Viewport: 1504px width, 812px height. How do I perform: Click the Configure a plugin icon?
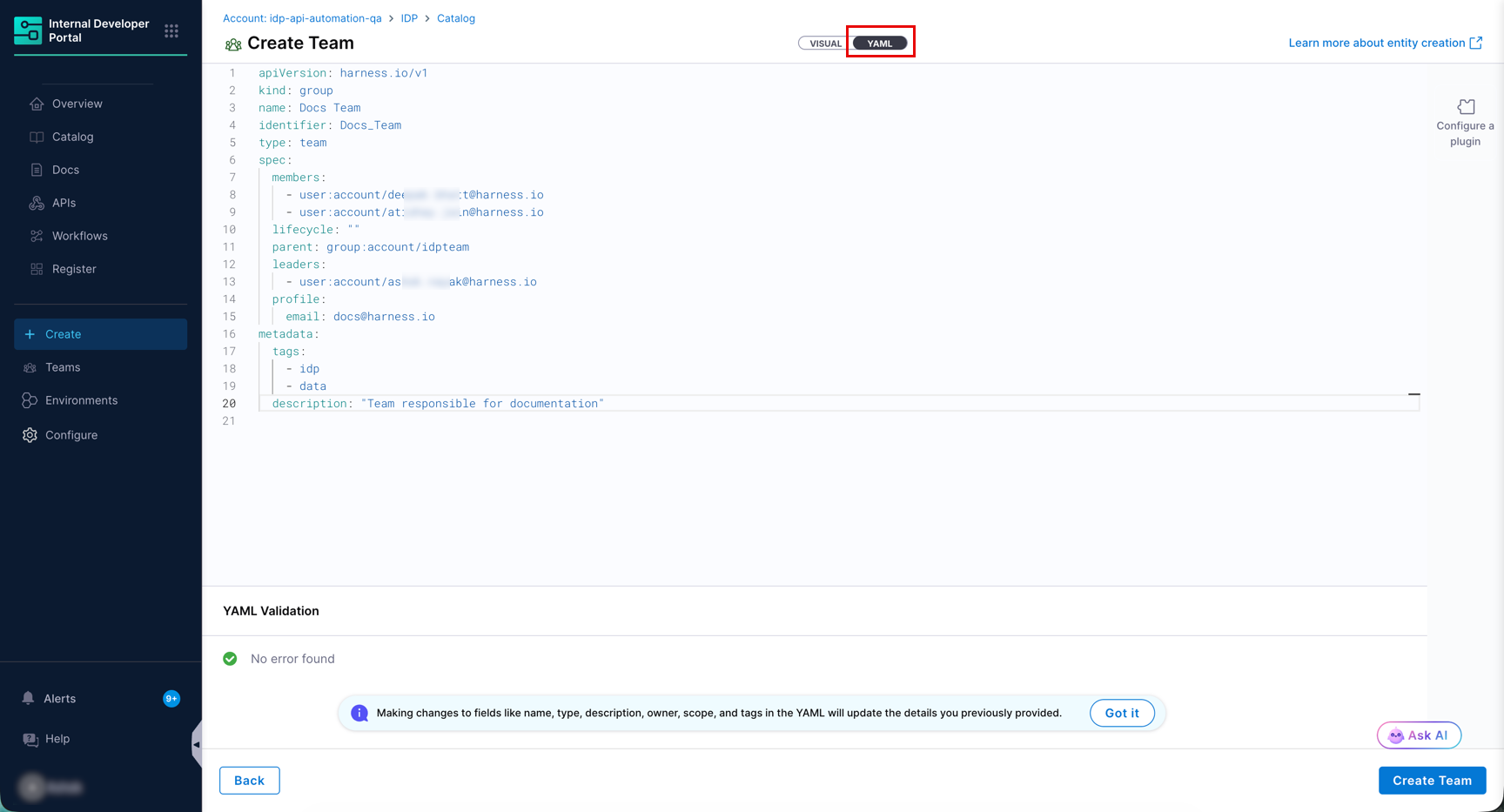click(x=1467, y=106)
